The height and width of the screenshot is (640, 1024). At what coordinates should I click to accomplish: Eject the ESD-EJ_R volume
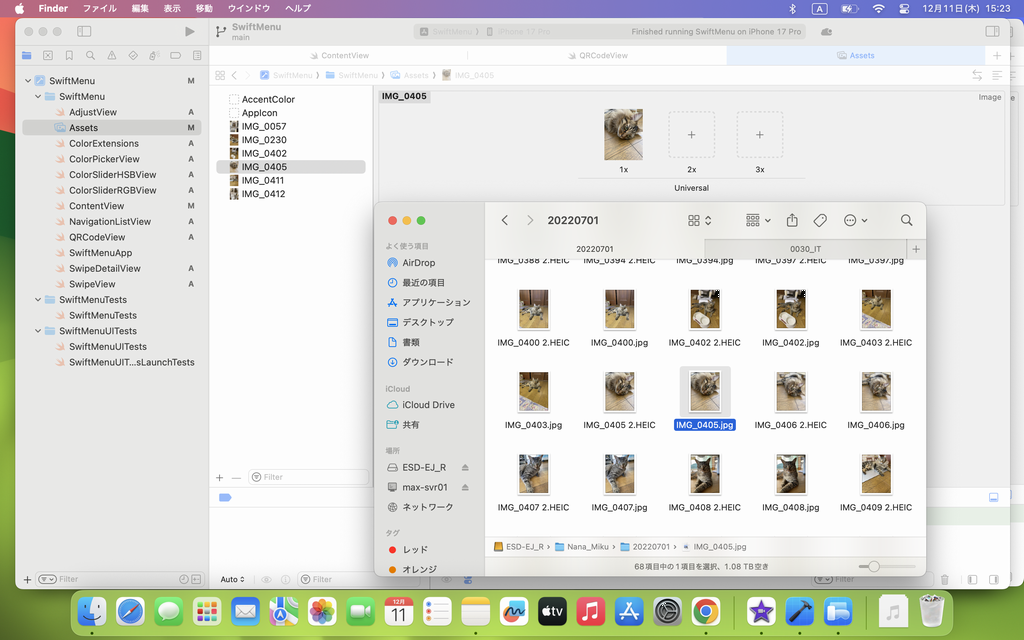coord(465,467)
